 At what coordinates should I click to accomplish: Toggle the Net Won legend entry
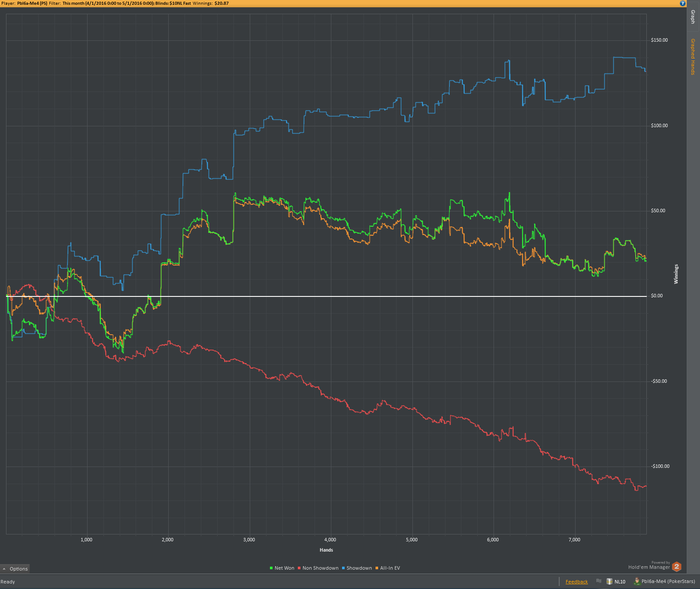282,568
